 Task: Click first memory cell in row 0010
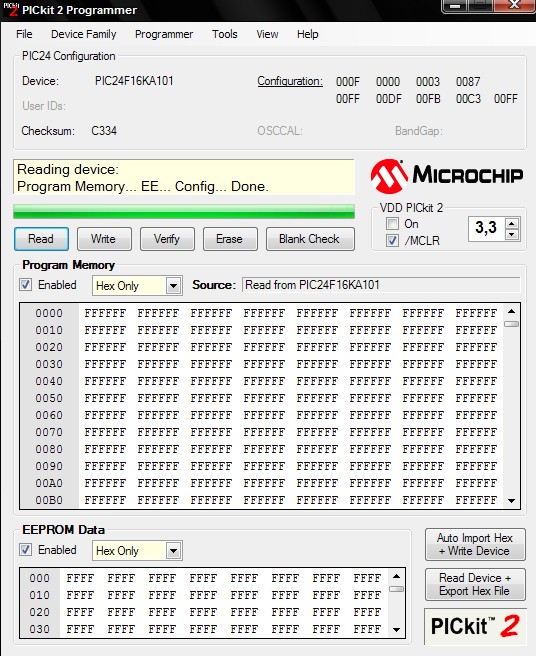tap(105, 330)
